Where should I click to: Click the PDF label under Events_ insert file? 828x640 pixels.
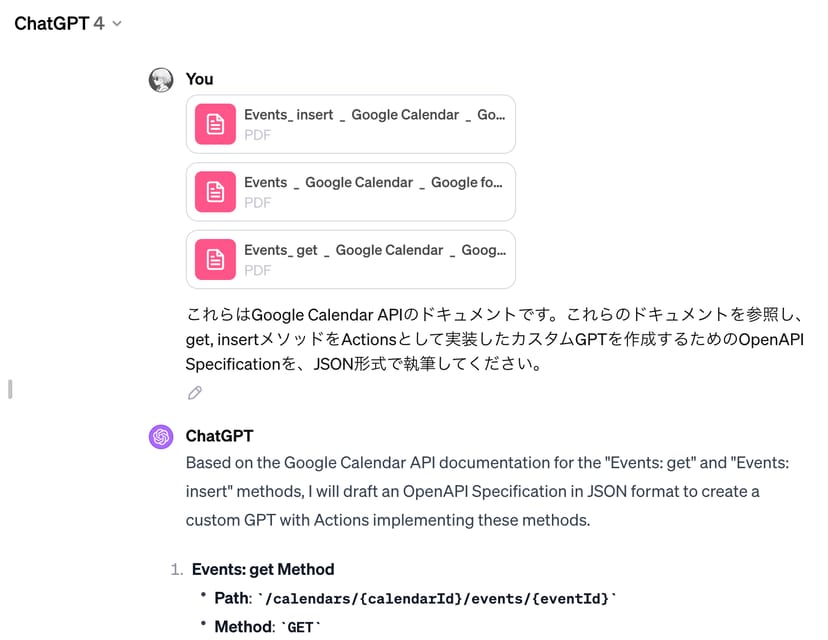[x=257, y=134]
